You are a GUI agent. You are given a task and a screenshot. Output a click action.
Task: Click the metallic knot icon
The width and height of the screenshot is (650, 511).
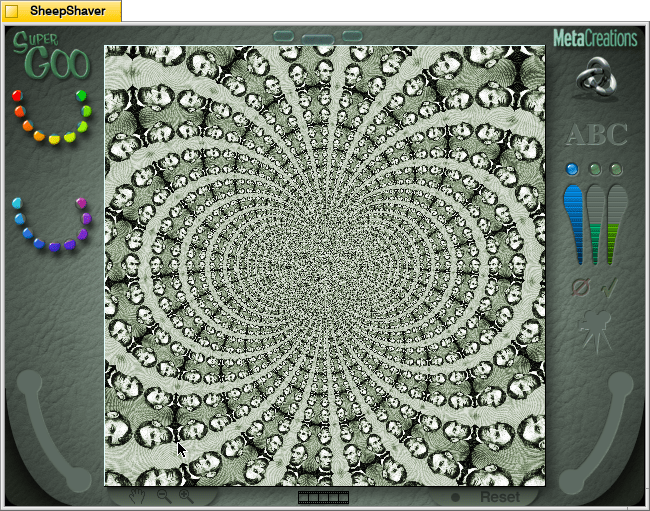[597, 76]
